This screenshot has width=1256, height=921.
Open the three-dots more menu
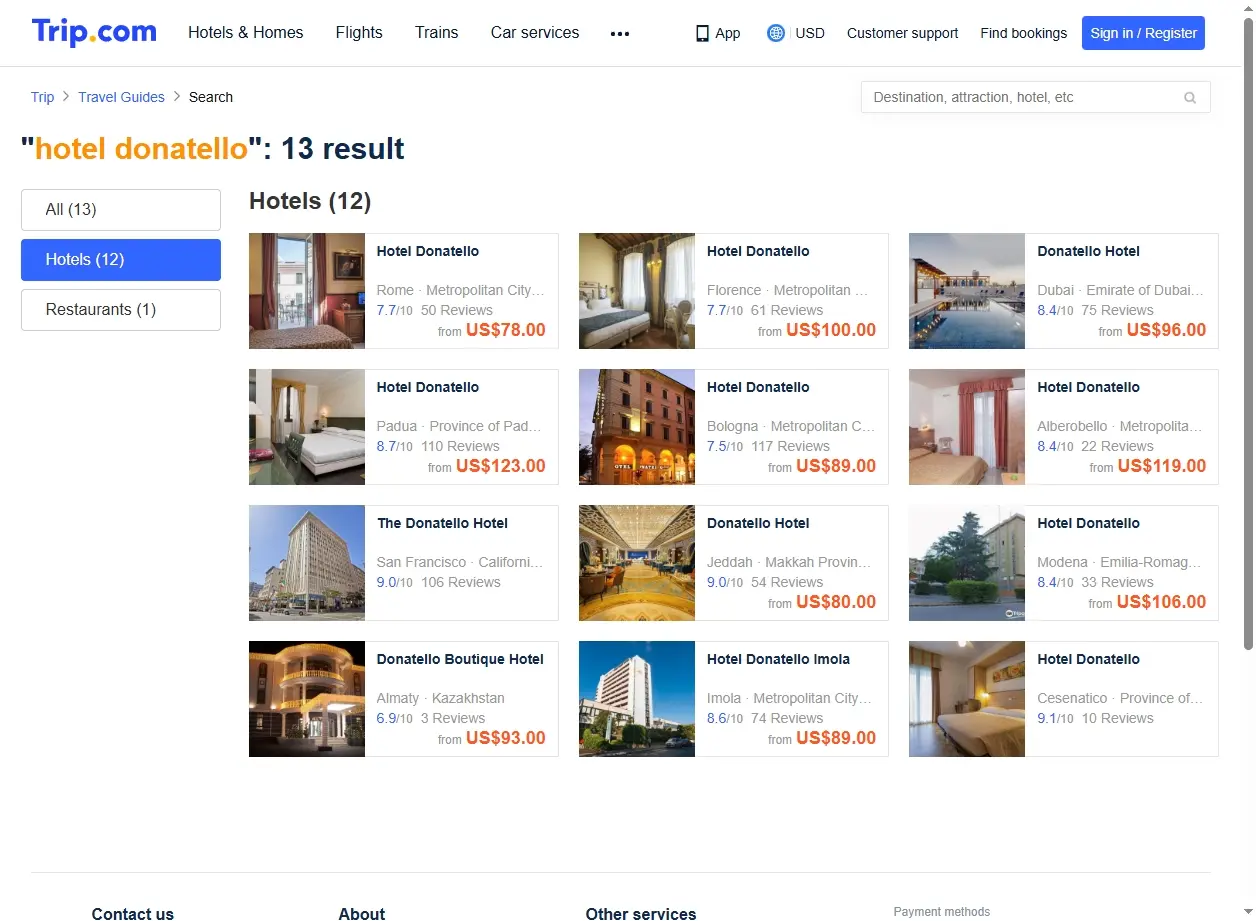click(x=620, y=33)
